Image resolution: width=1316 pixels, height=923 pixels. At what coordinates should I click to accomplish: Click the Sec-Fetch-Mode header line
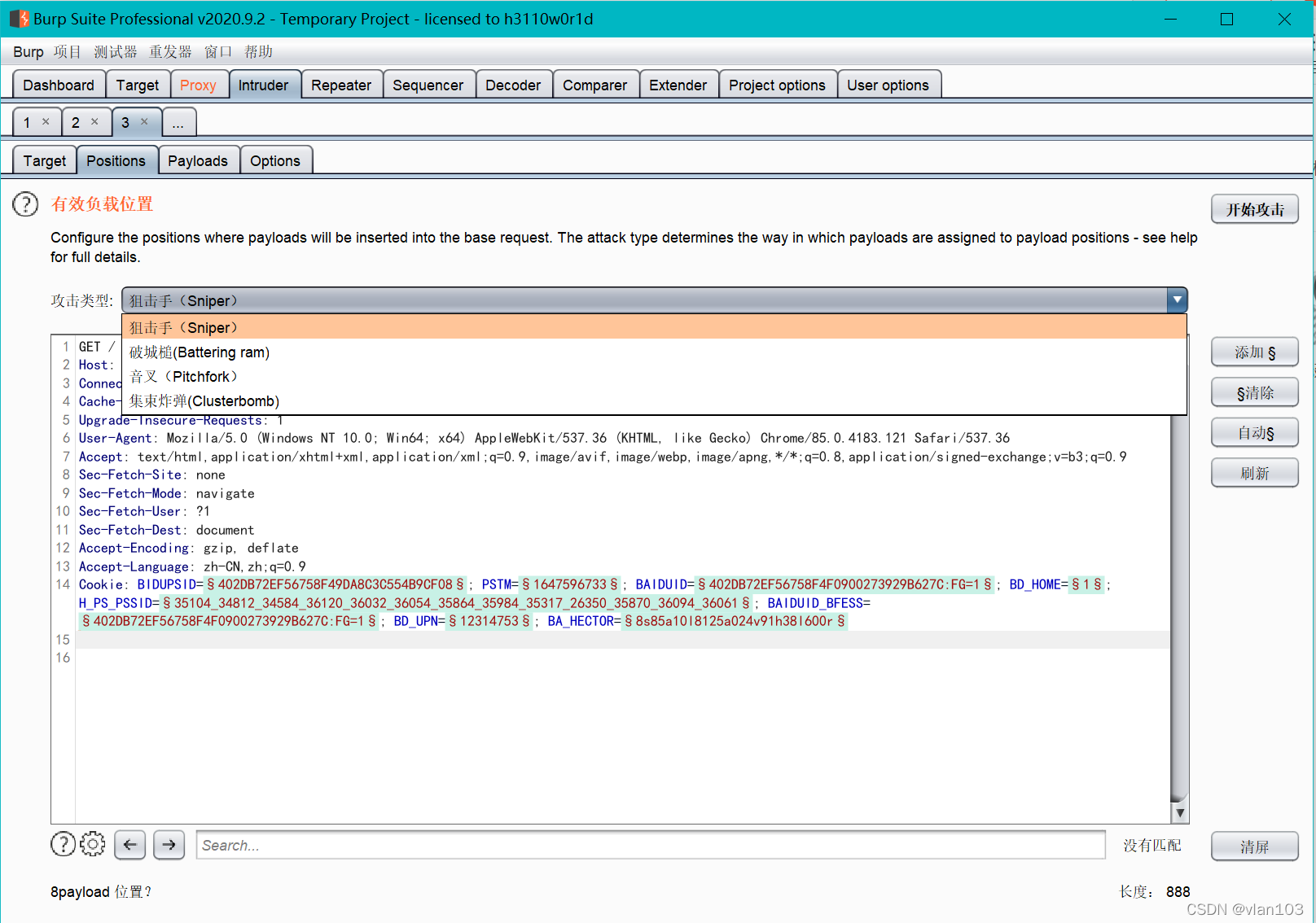[166, 493]
